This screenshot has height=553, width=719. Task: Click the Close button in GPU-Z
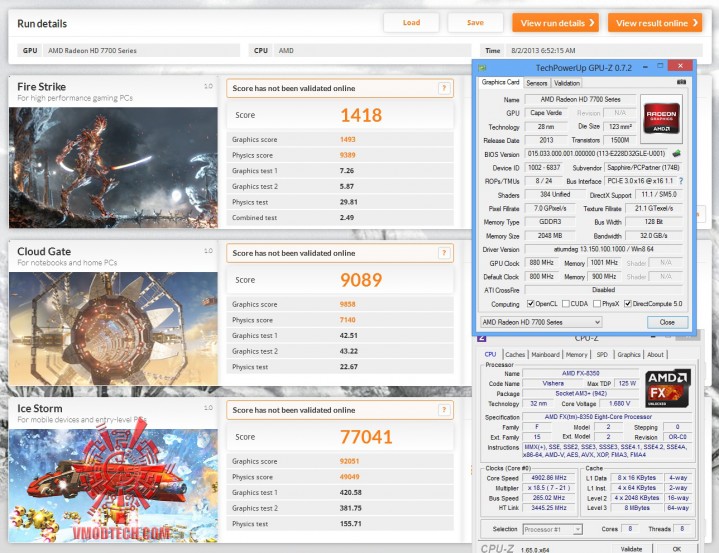point(667,322)
